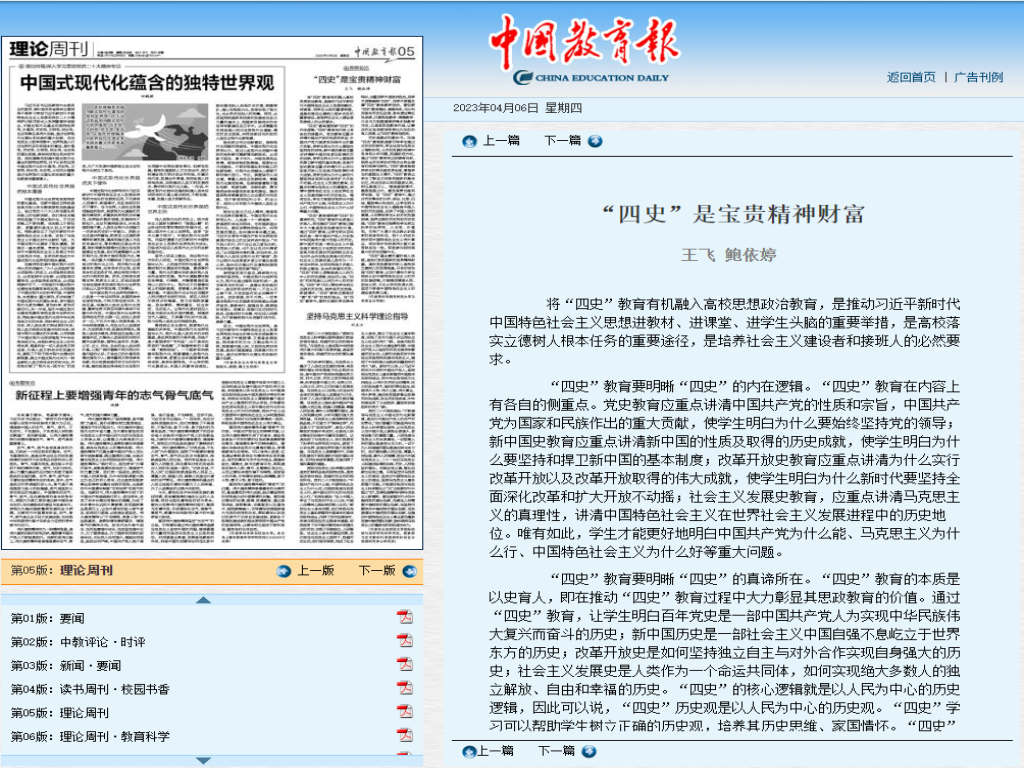
Task: Open 坚持马克思主义科学理论指导 article on the page thumbnail
Action: 357,316
